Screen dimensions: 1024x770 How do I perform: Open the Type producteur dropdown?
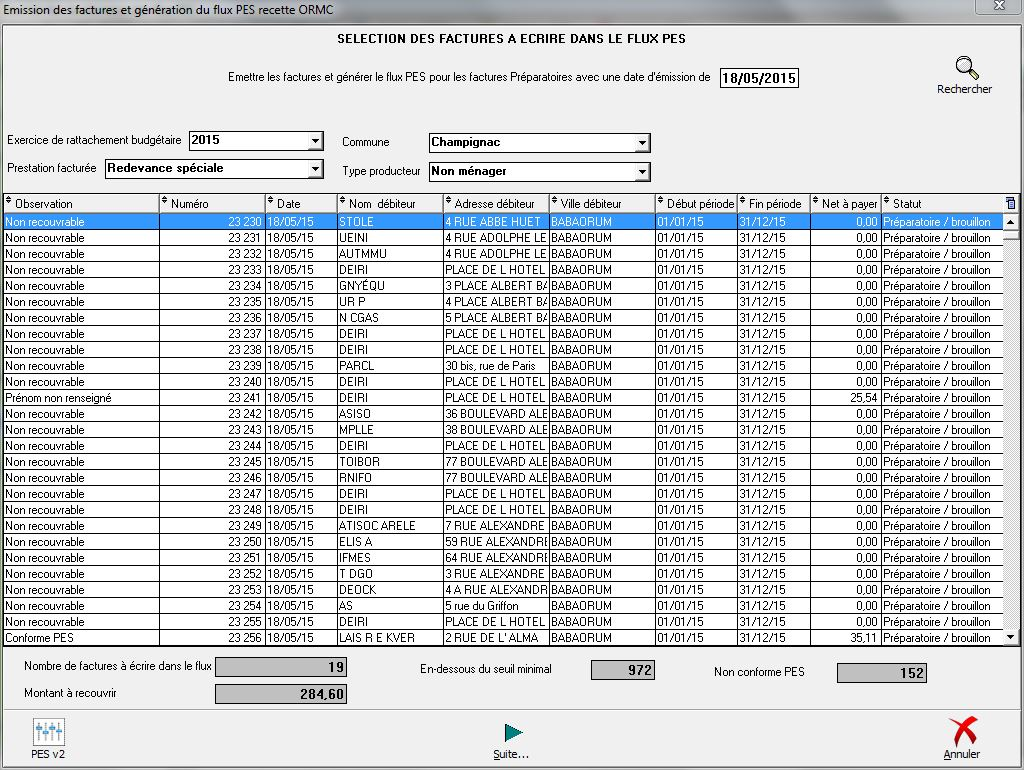coord(642,172)
